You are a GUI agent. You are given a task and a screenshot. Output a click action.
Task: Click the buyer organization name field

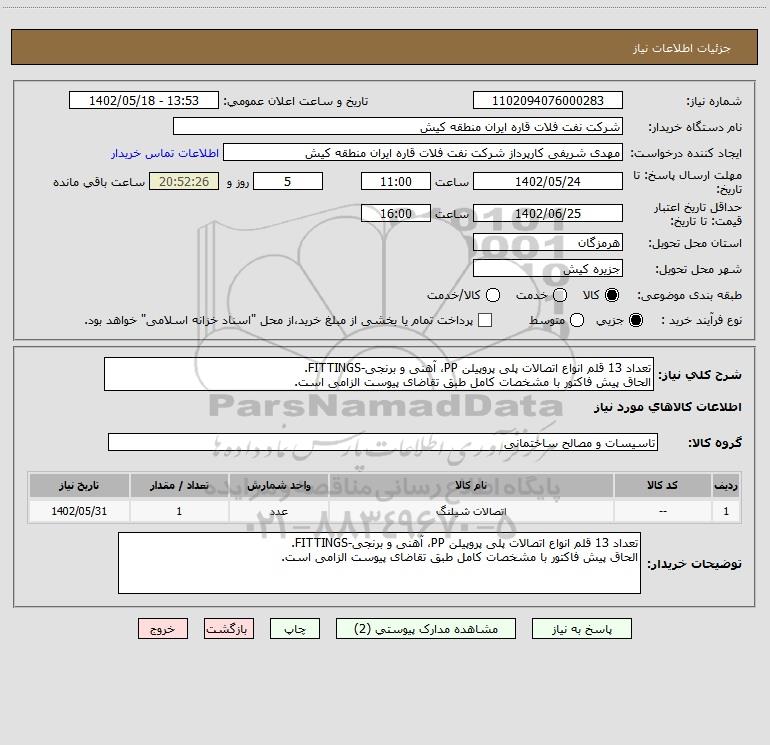point(398,126)
